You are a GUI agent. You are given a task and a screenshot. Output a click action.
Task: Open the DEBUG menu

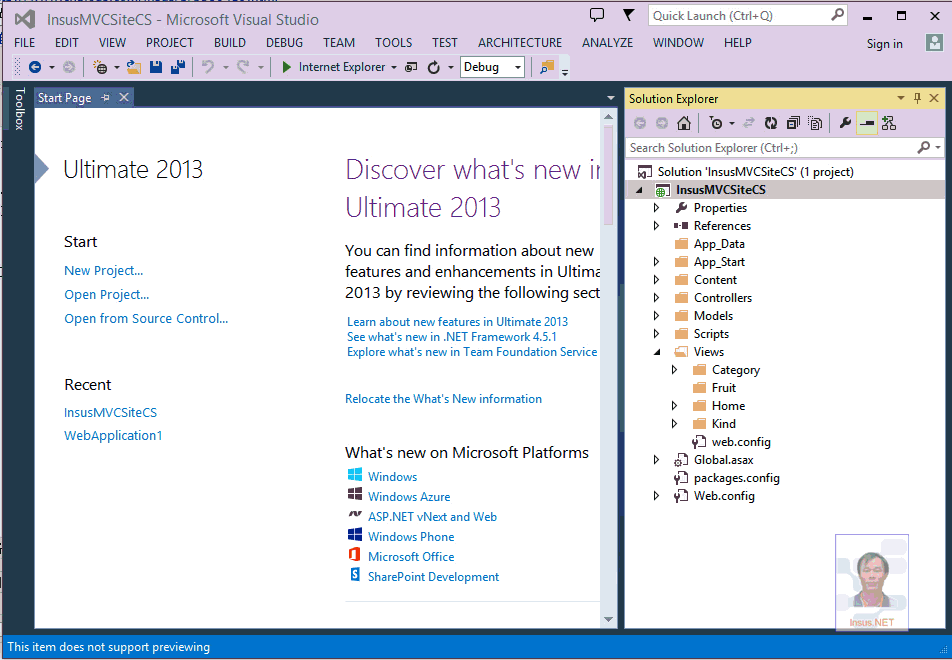[x=284, y=43]
